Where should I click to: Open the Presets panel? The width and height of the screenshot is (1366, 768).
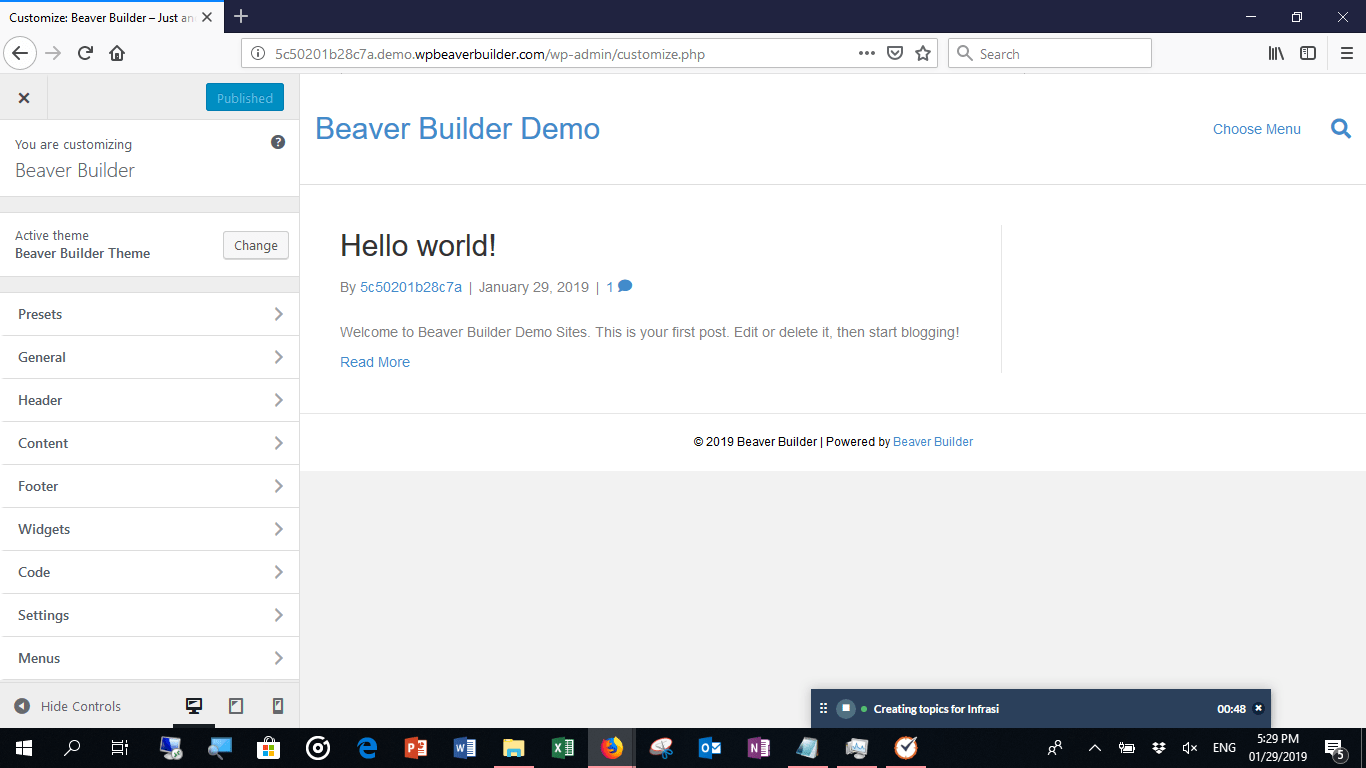pos(150,314)
